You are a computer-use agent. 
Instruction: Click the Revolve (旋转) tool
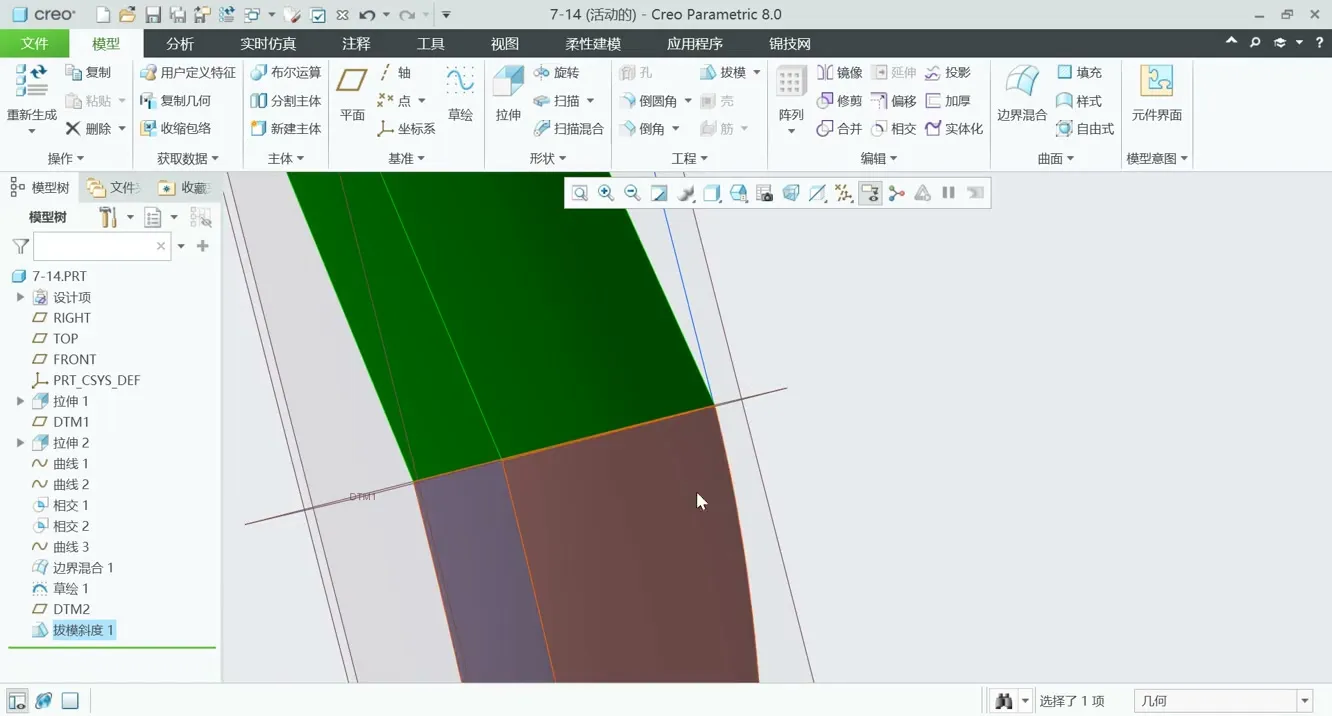(x=556, y=73)
